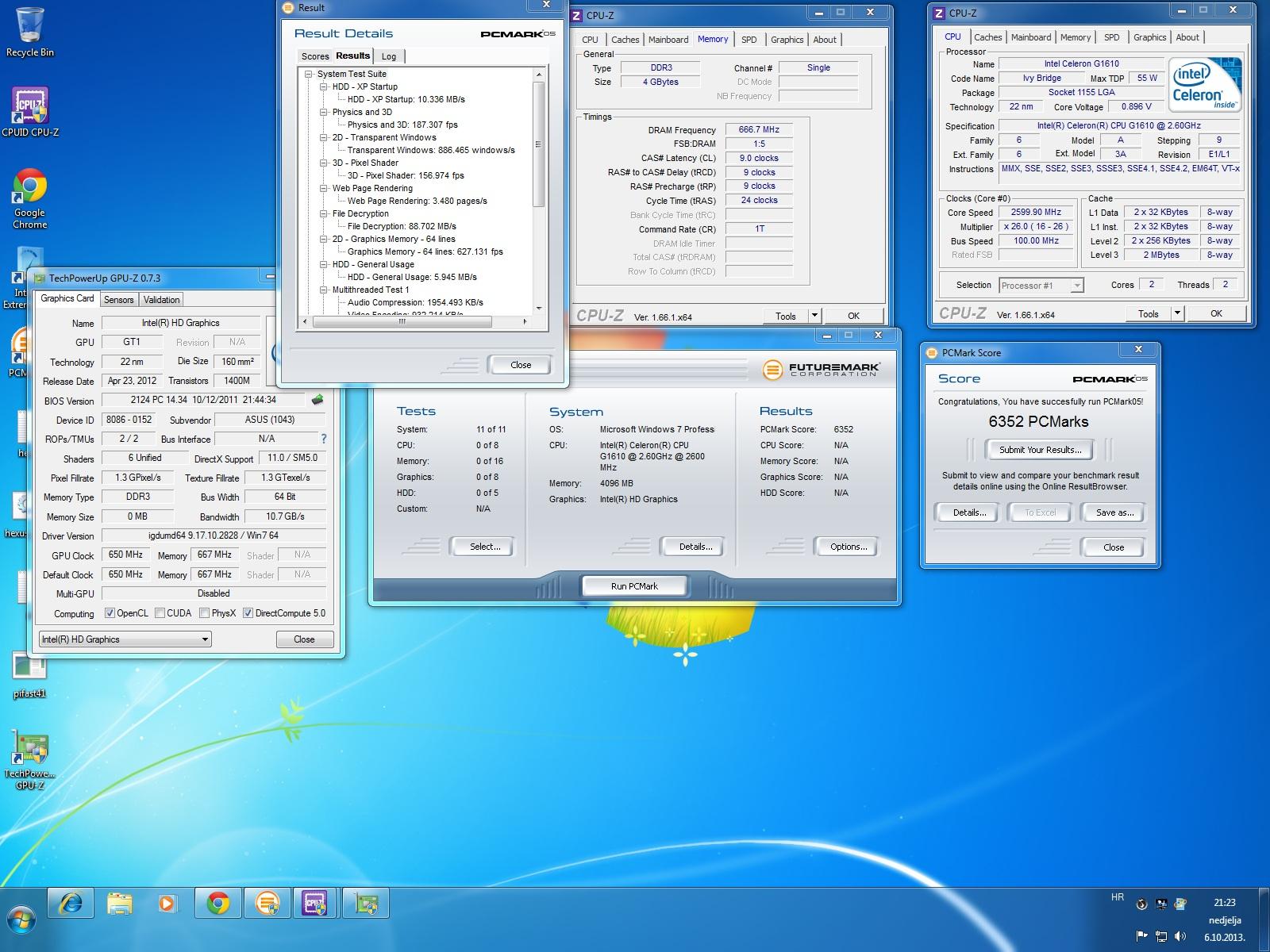
Task: Open Tools dropdown arrow in CPU-Z Memory window
Action: coord(814,316)
